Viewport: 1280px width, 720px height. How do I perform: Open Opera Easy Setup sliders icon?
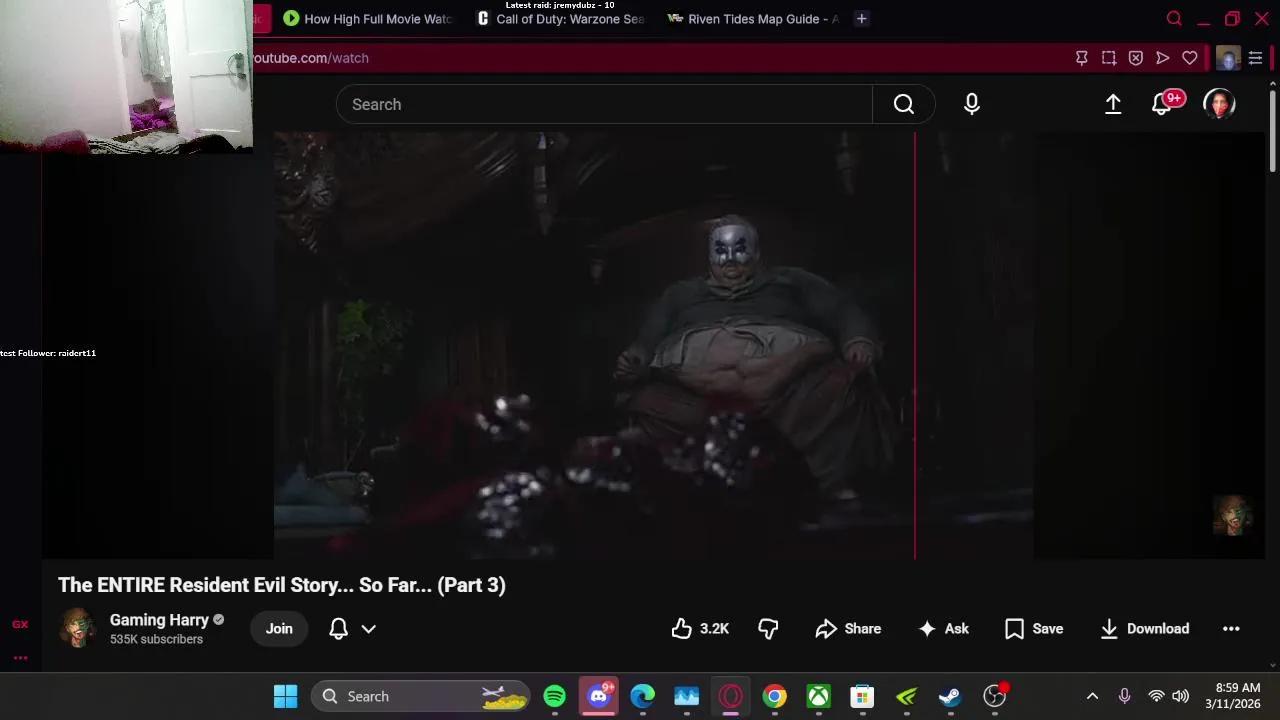[1256, 58]
